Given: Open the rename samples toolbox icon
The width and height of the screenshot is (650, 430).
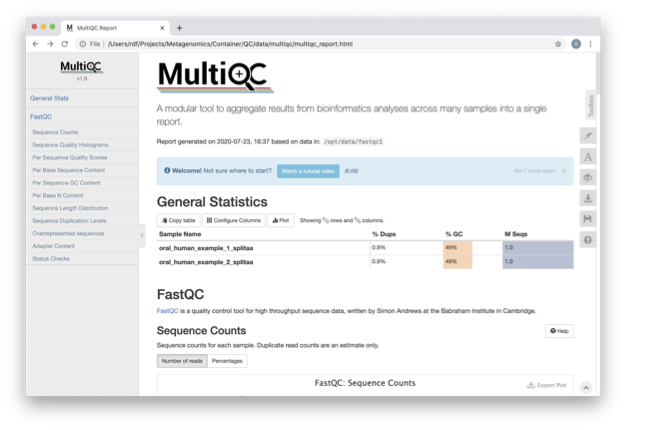Looking at the screenshot, I should [589, 157].
